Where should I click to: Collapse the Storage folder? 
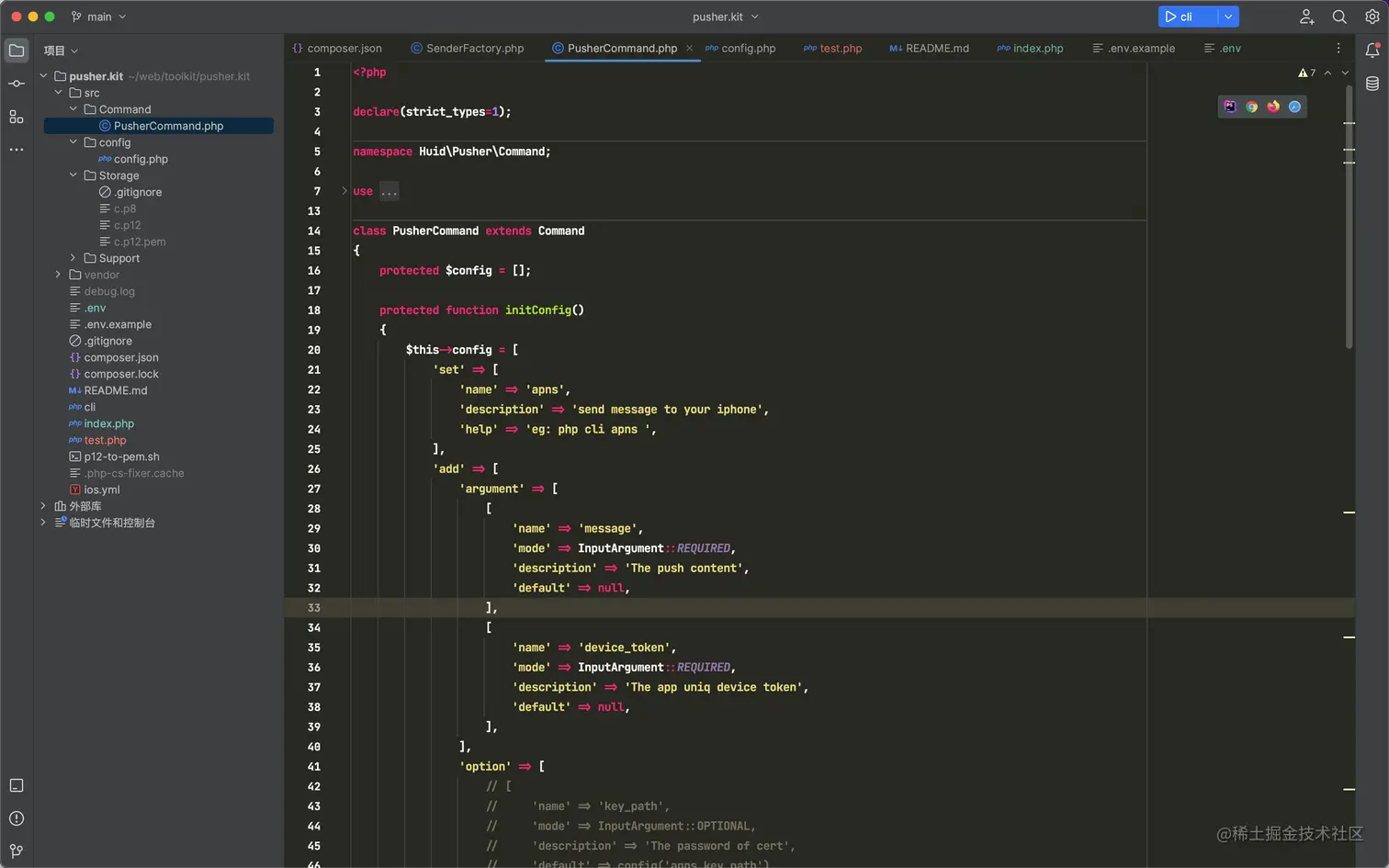point(73,175)
